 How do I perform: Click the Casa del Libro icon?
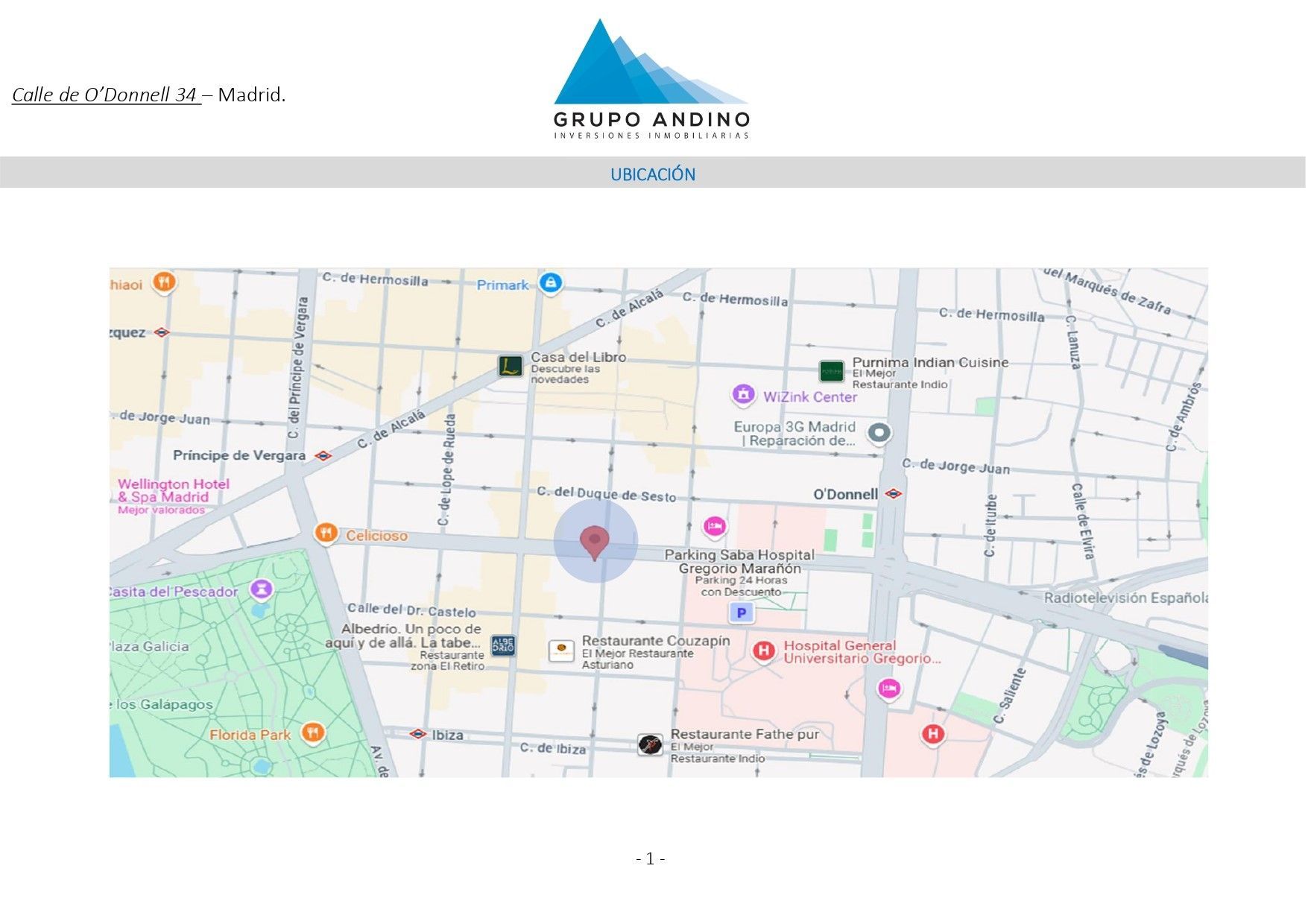click(x=511, y=366)
